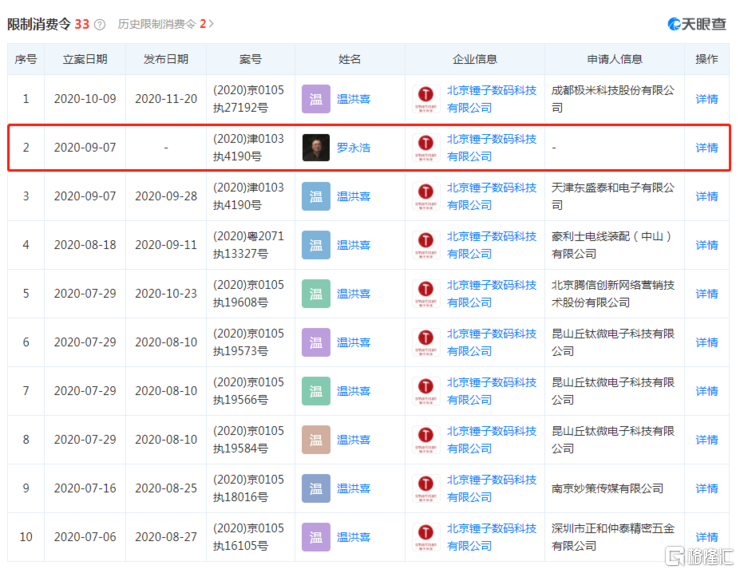
Task: Select date 2020-11-20 in row 1
Action: 166,99
